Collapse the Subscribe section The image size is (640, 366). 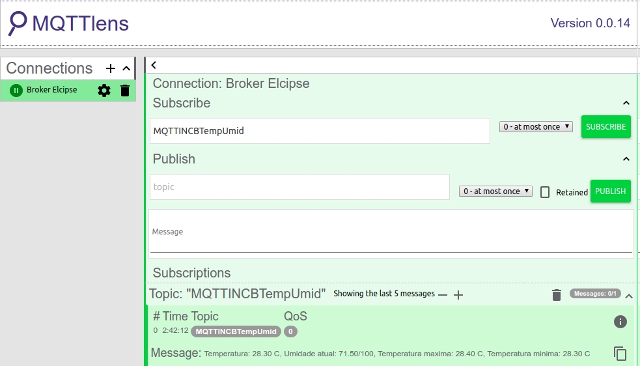(x=626, y=103)
